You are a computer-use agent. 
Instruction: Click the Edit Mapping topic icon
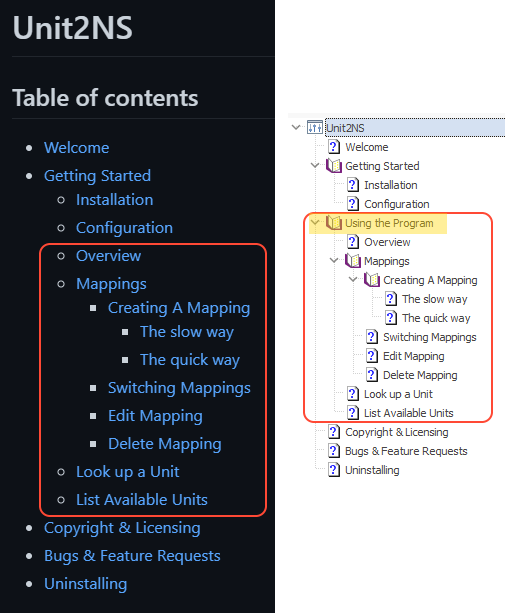pos(372,356)
